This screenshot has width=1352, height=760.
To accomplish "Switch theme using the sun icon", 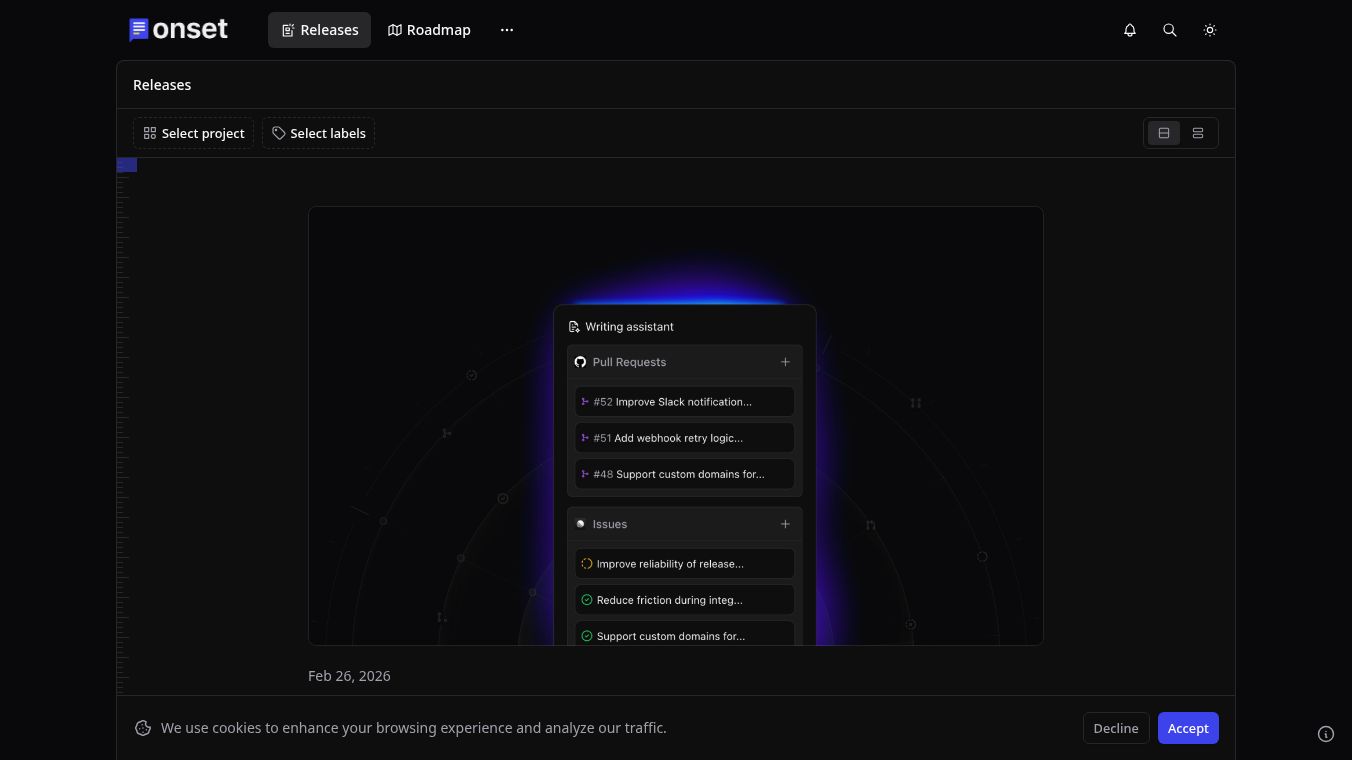I will 1210,30.
